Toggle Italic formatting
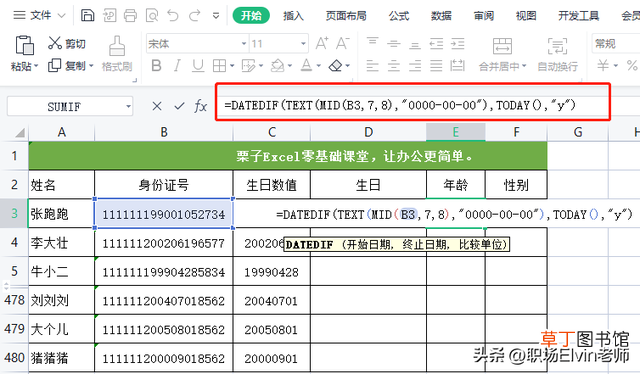The image size is (640, 374). (177, 65)
